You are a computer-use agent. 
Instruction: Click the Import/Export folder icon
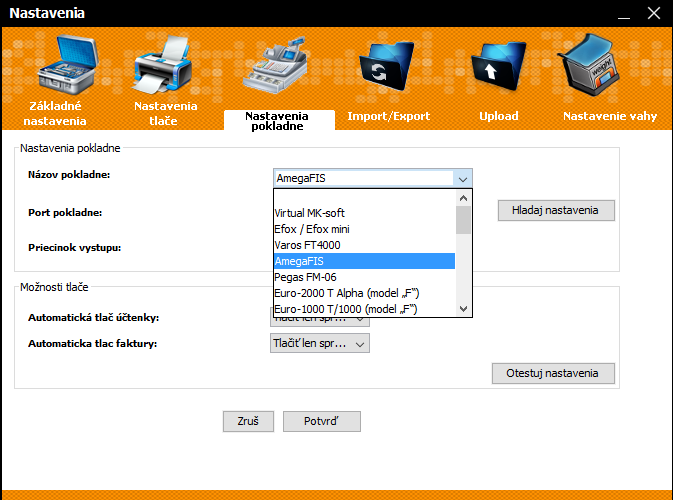coord(387,68)
